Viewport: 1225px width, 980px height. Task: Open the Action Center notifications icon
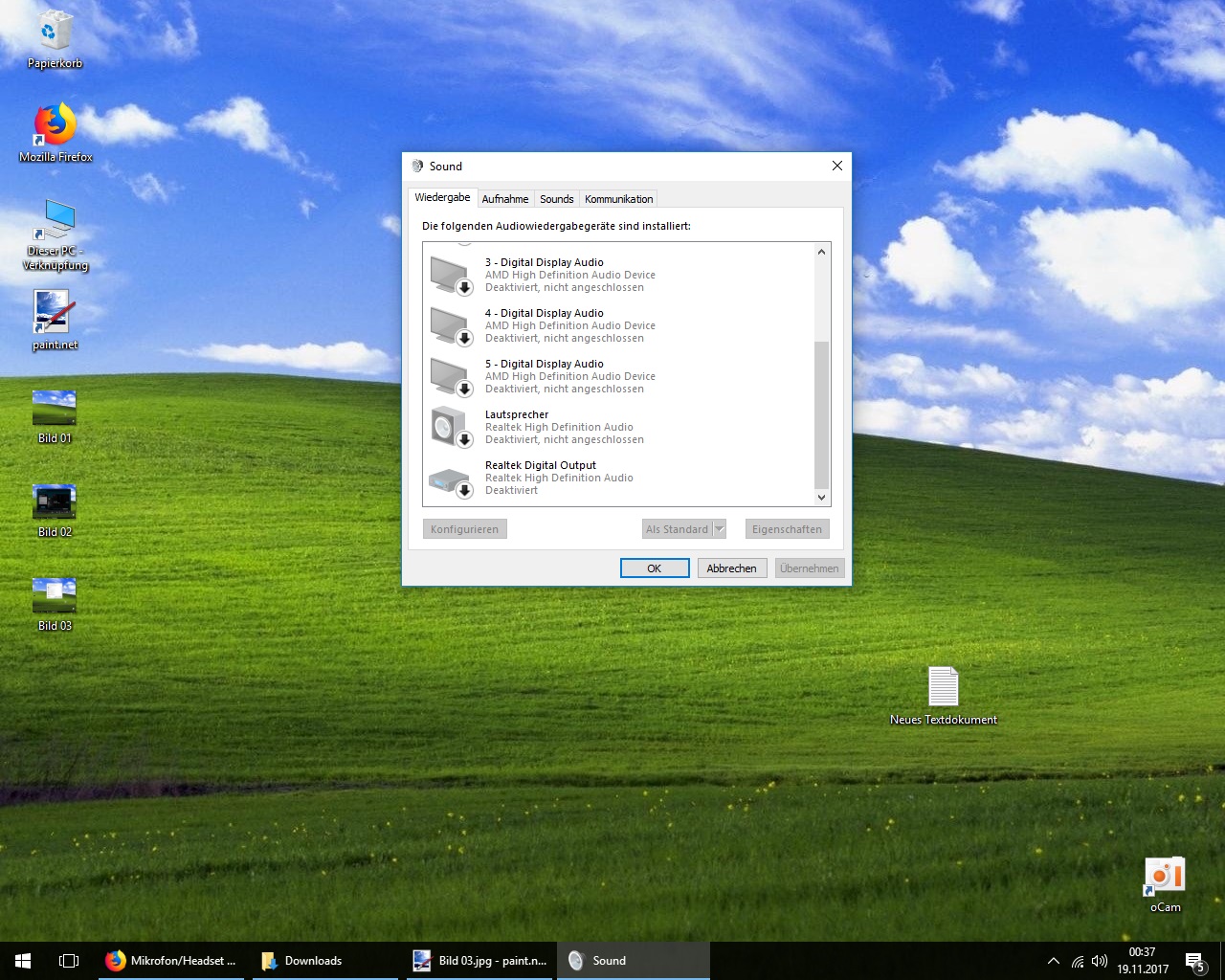1195,961
